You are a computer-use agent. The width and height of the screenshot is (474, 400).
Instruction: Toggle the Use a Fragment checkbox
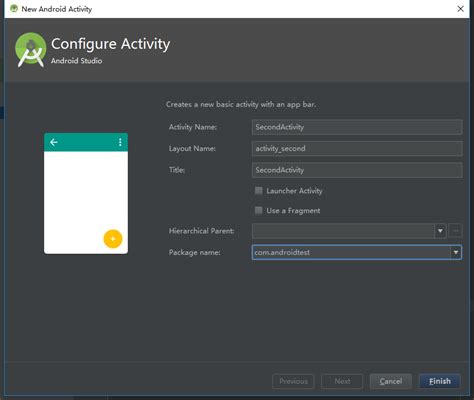(x=259, y=210)
